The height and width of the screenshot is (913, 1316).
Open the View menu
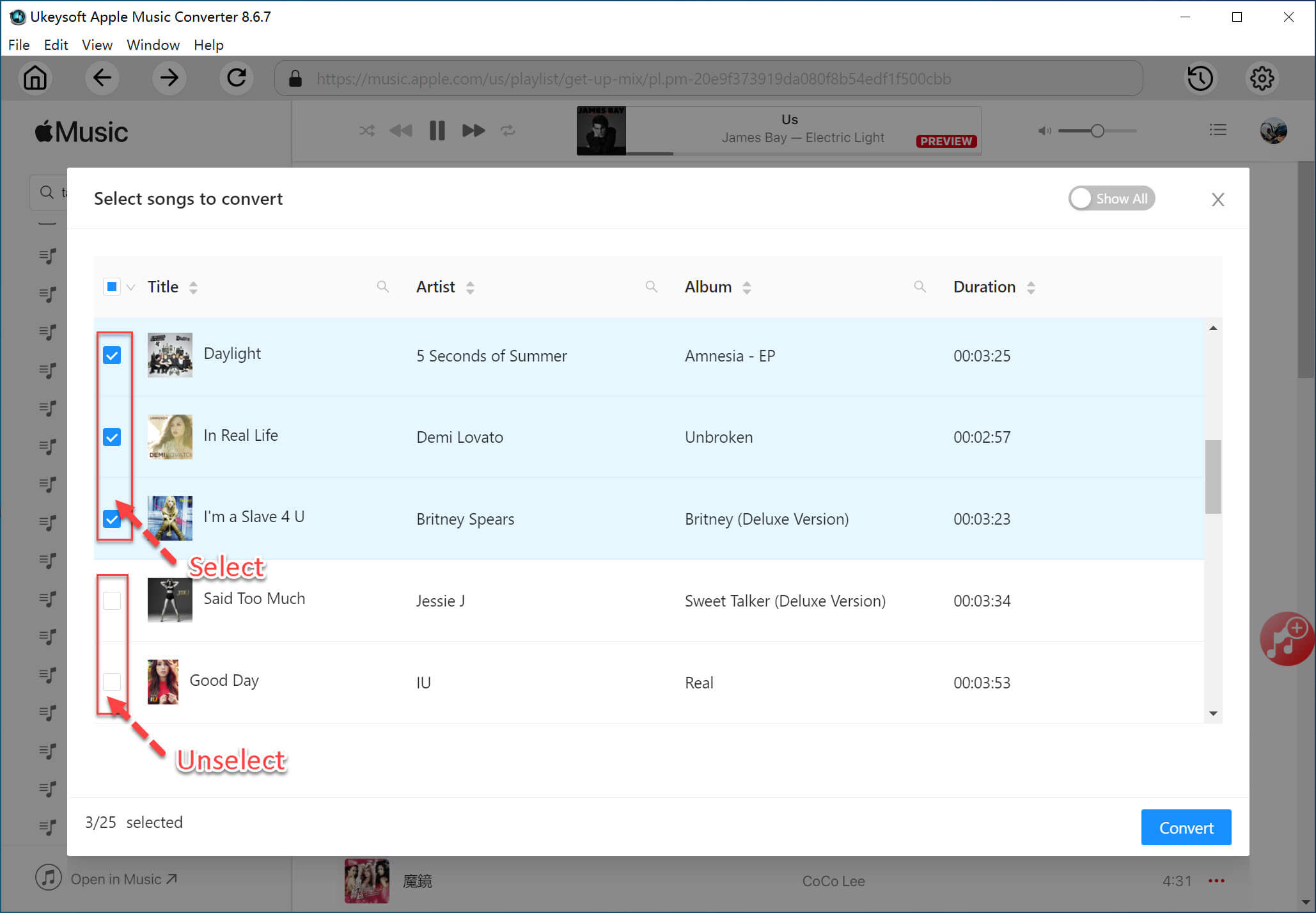pyautogui.click(x=95, y=44)
